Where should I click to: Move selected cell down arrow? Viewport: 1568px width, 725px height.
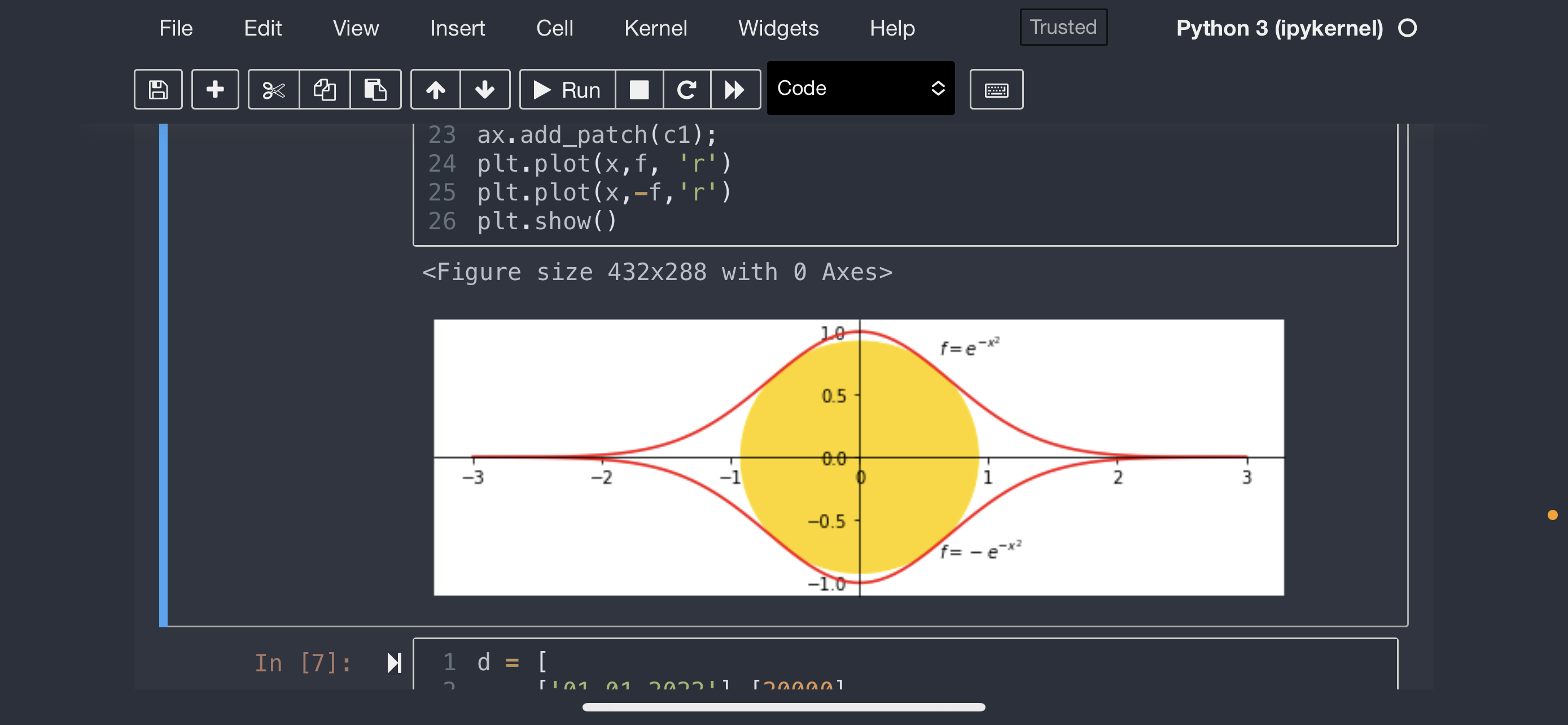pyautogui.click(x=484, y=89)
